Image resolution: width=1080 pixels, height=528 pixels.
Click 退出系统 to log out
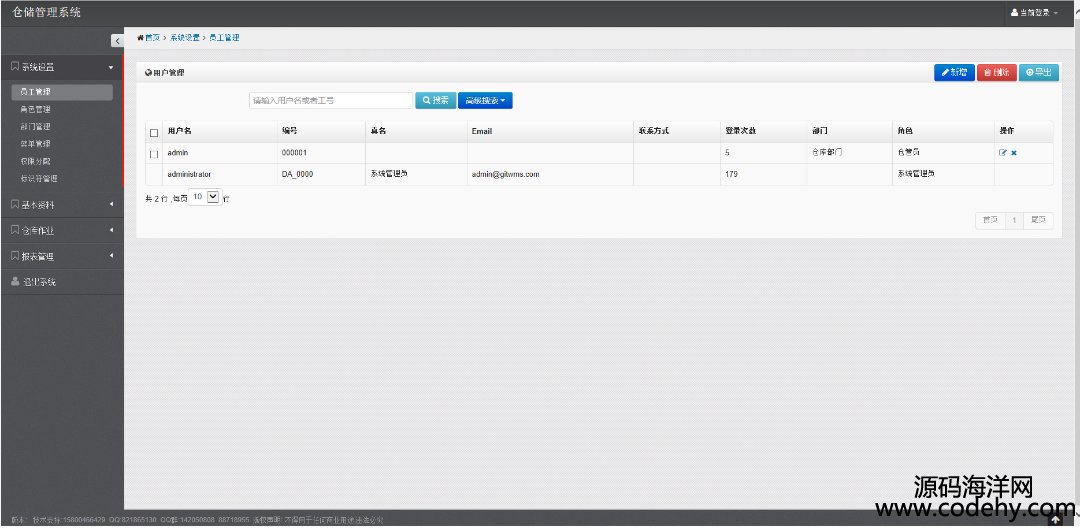pos(62,282)
